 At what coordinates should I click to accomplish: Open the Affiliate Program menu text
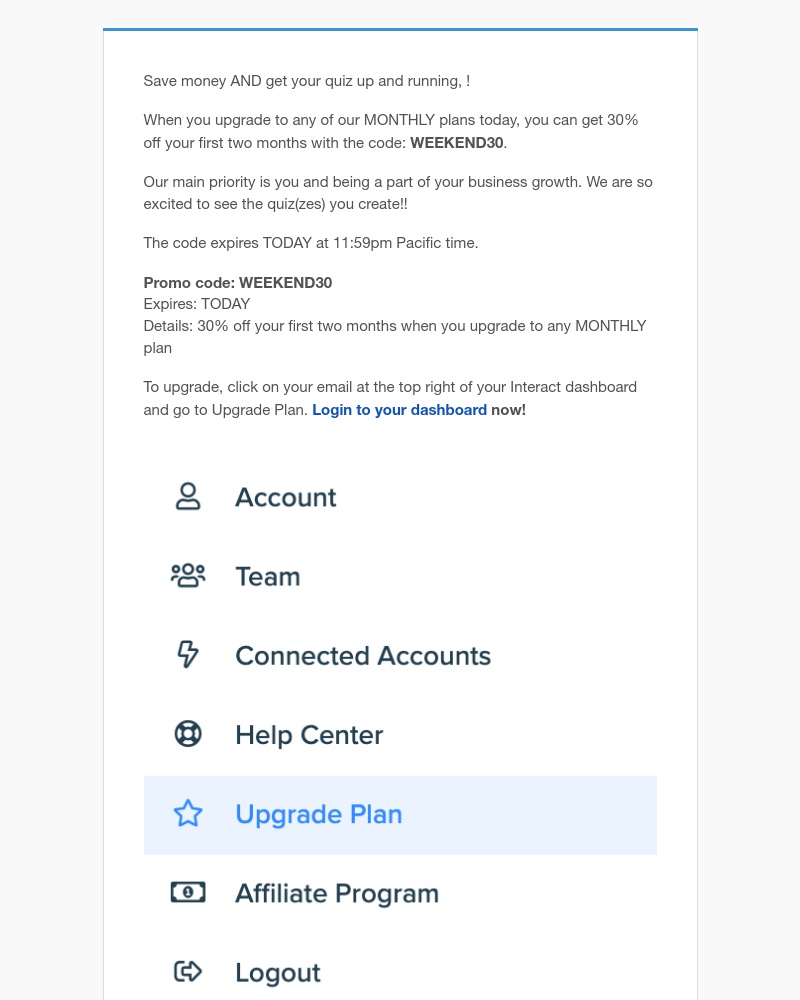(x=337, y=893)
